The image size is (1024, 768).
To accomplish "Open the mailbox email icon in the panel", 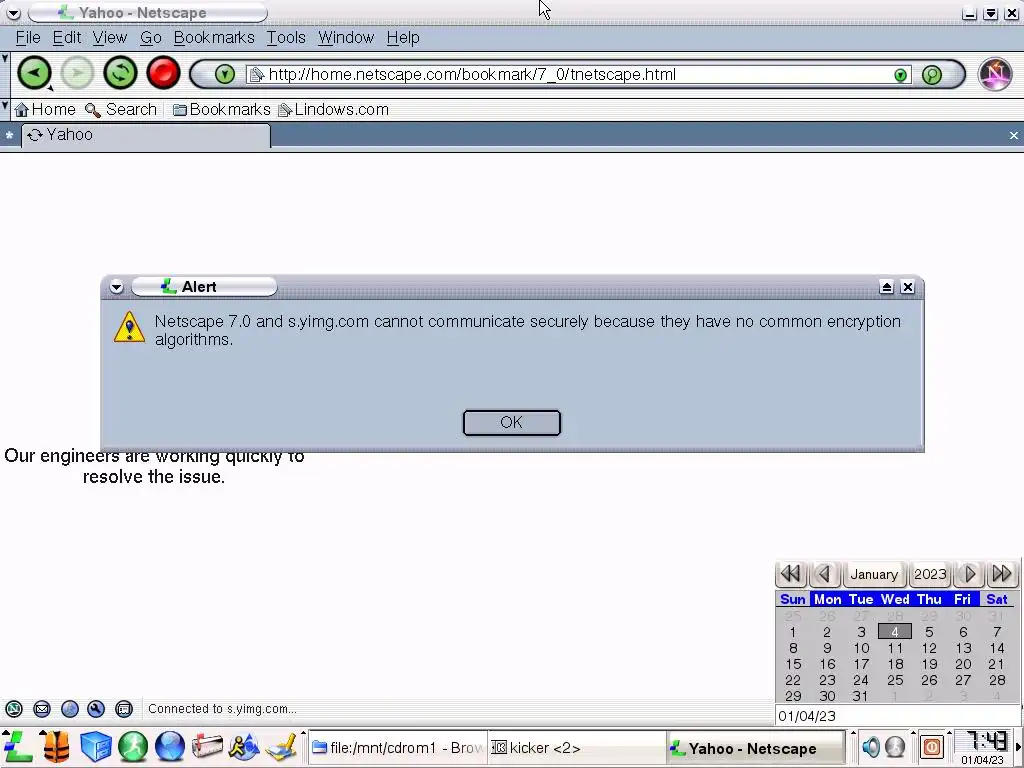I will tap(207, 746).
